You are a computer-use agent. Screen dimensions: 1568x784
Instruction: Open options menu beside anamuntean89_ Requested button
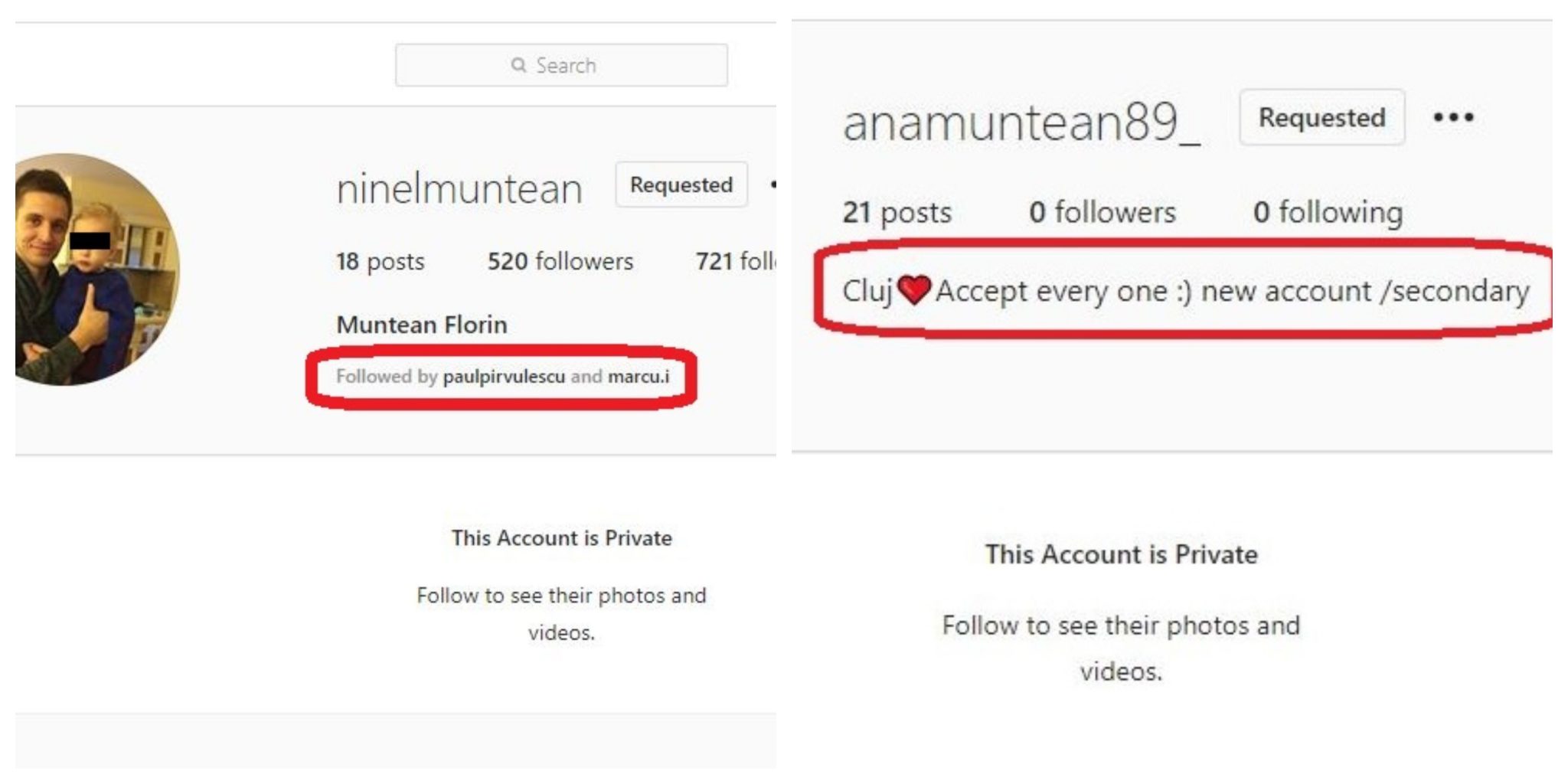tap(1453, 117)
